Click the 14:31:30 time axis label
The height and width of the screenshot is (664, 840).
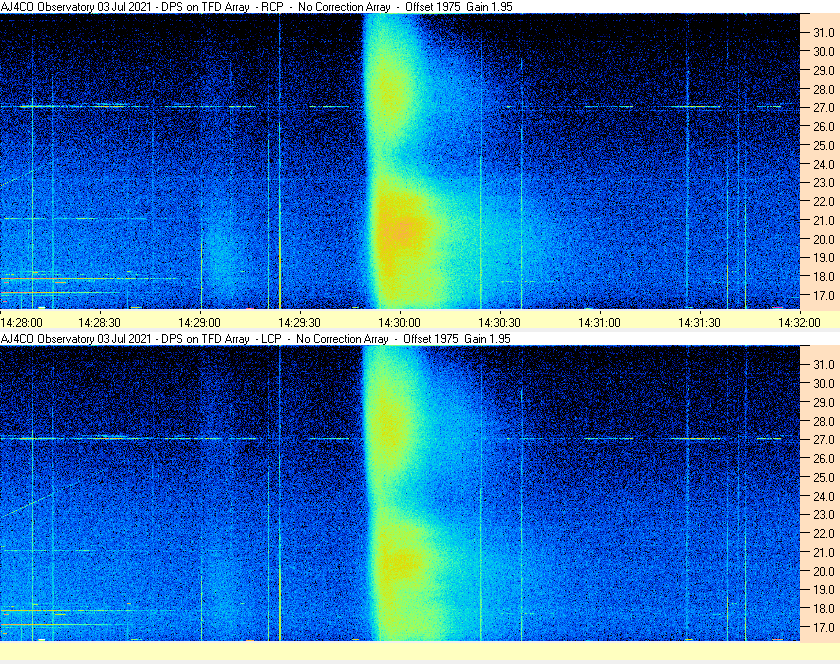pos(699,323)
